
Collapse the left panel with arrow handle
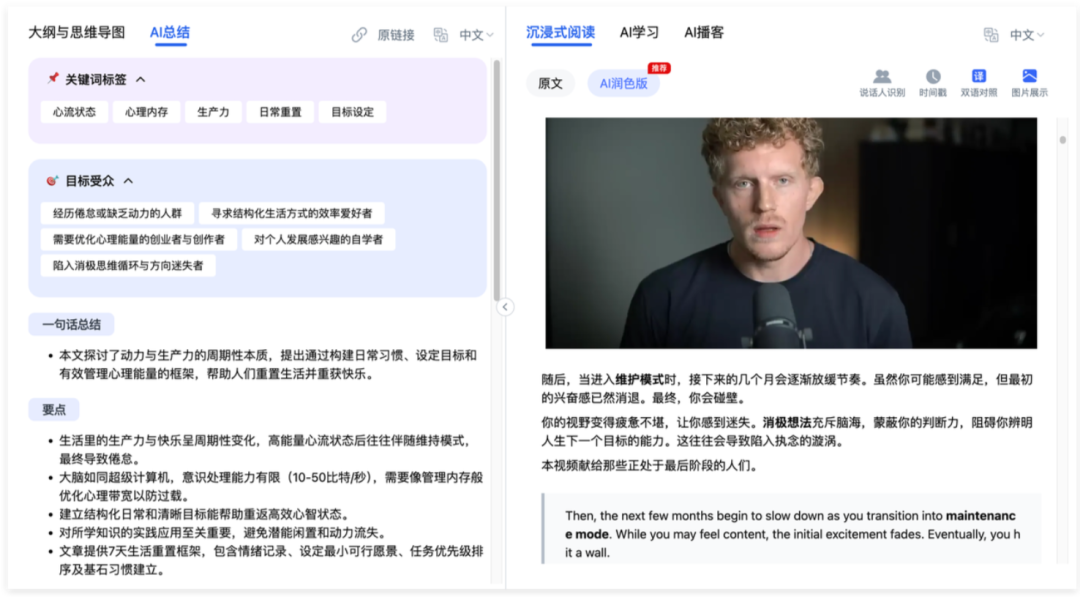[x=505, y=307]
